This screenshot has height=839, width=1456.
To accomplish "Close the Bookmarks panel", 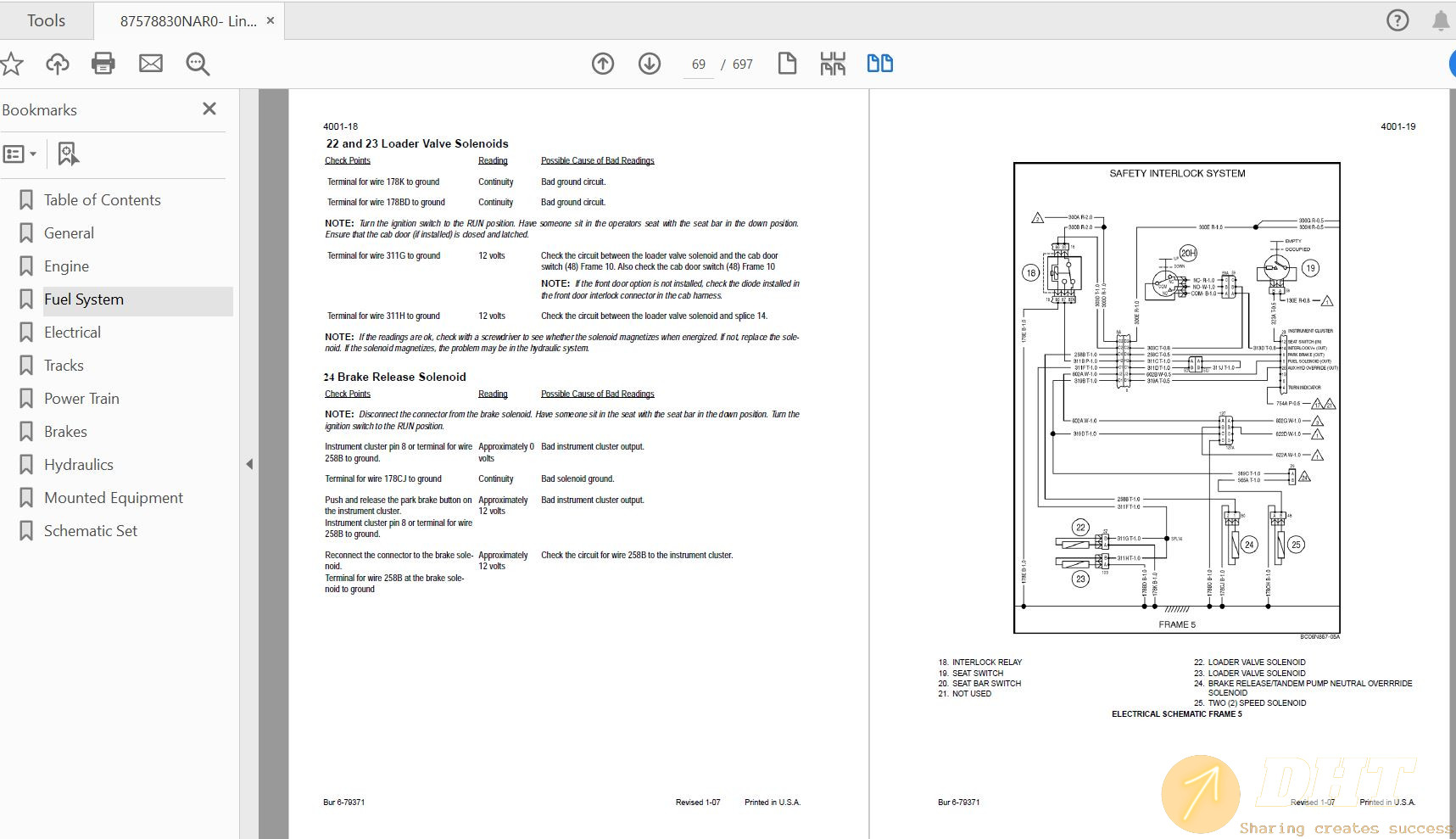I will (209, 109).
